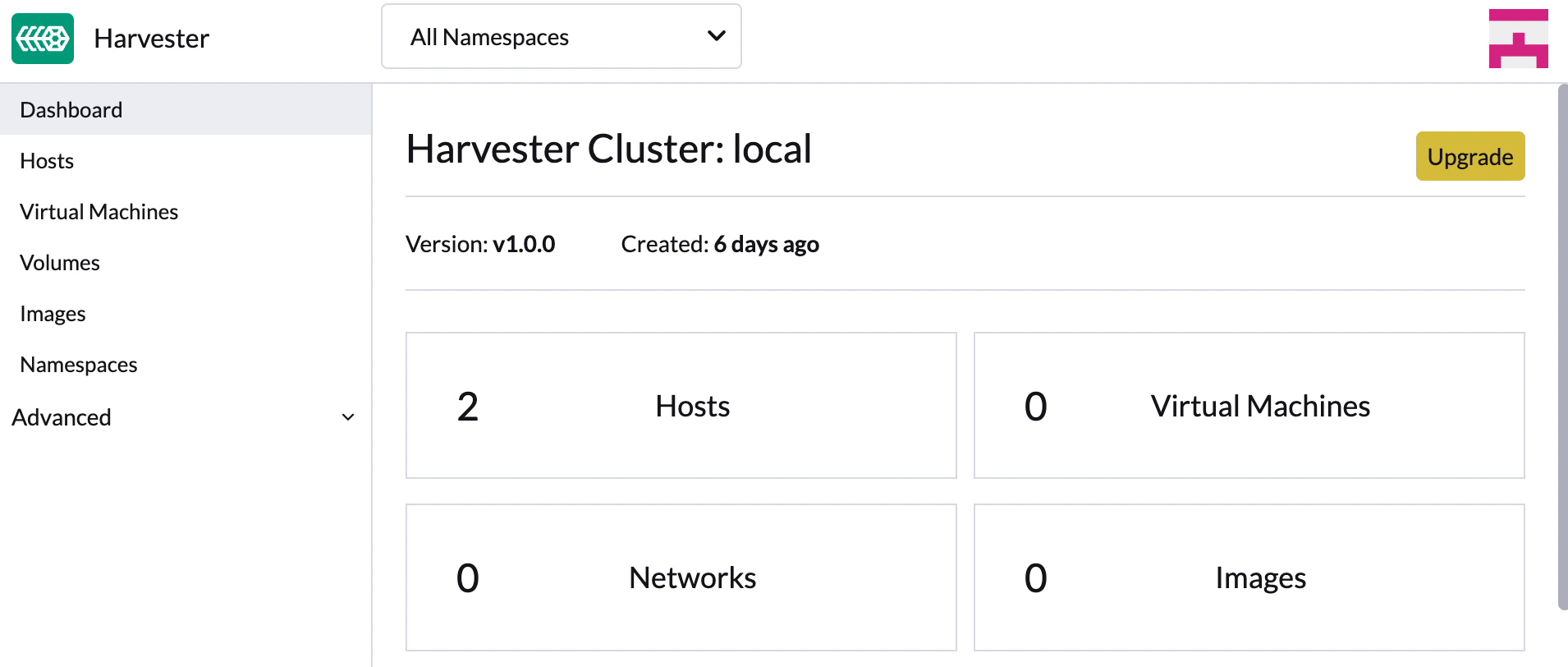The height and width of the screenshot is (667, 1568).
Task: Open the Virtual Machines summary card
Action: (1249, 406)
